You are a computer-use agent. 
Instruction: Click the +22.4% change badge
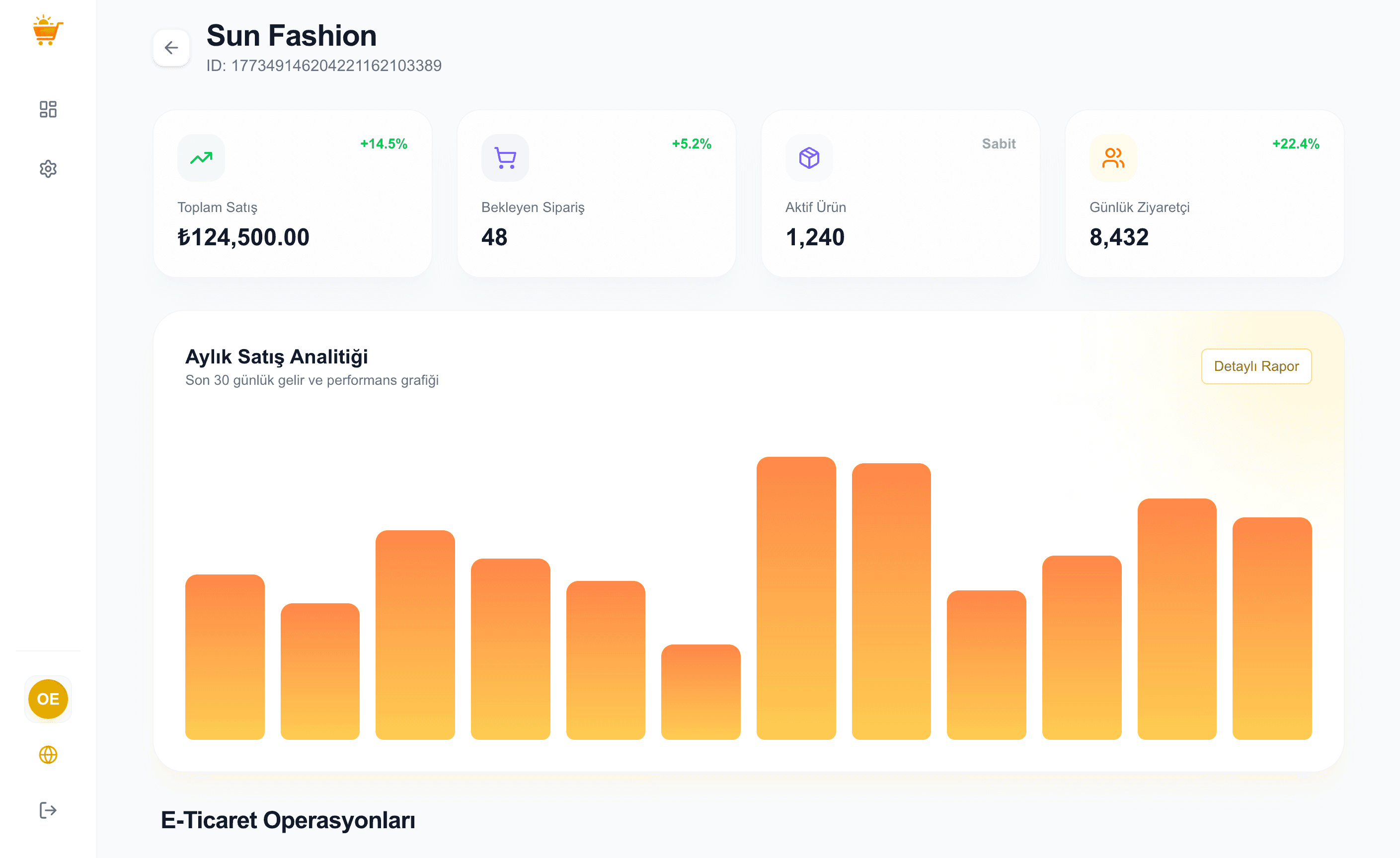(1296, 143)
